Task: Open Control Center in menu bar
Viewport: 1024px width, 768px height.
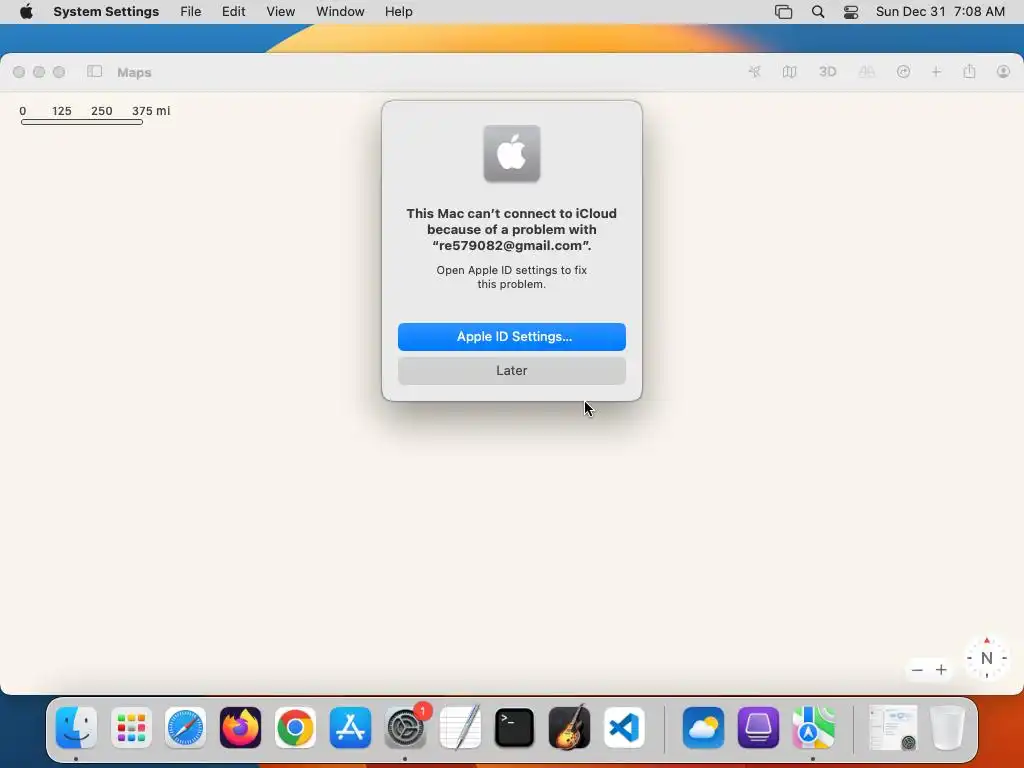Action: [x=851, y=12]
